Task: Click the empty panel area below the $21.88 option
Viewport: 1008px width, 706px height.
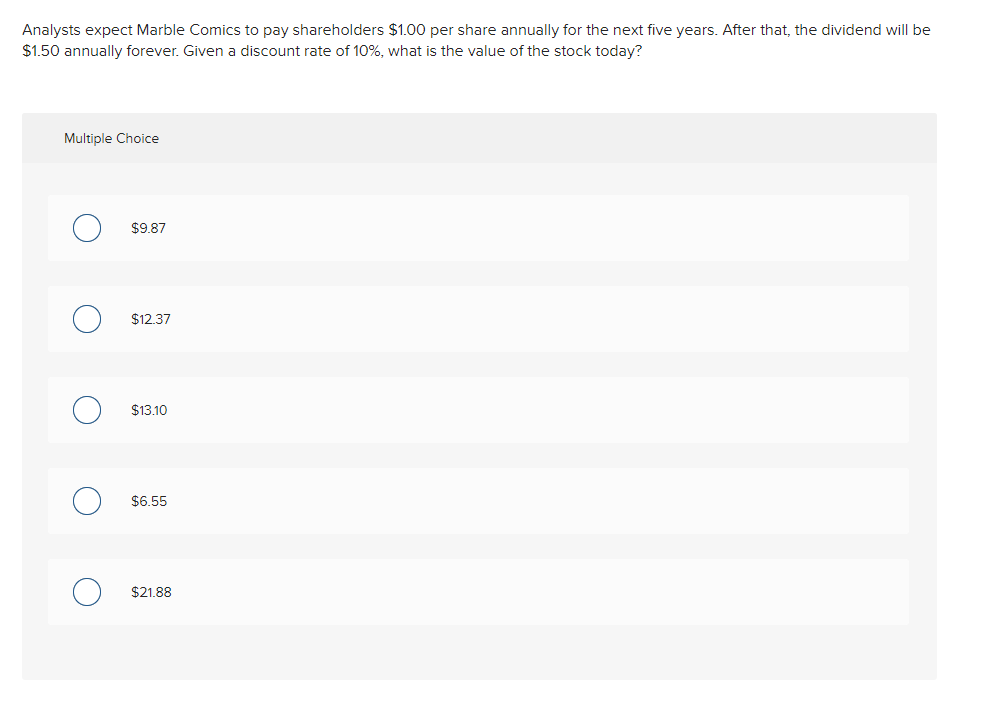Action: click(x=479, y=653)
